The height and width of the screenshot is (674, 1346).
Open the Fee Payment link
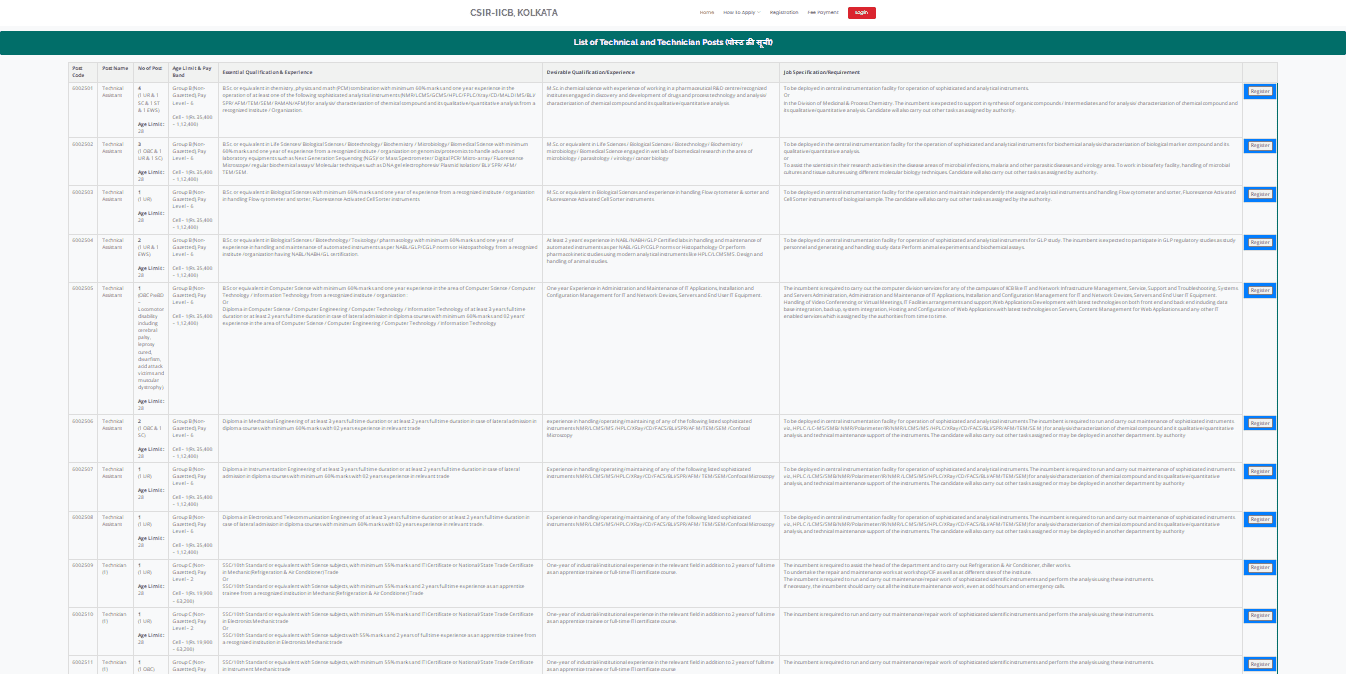[823, 12]
